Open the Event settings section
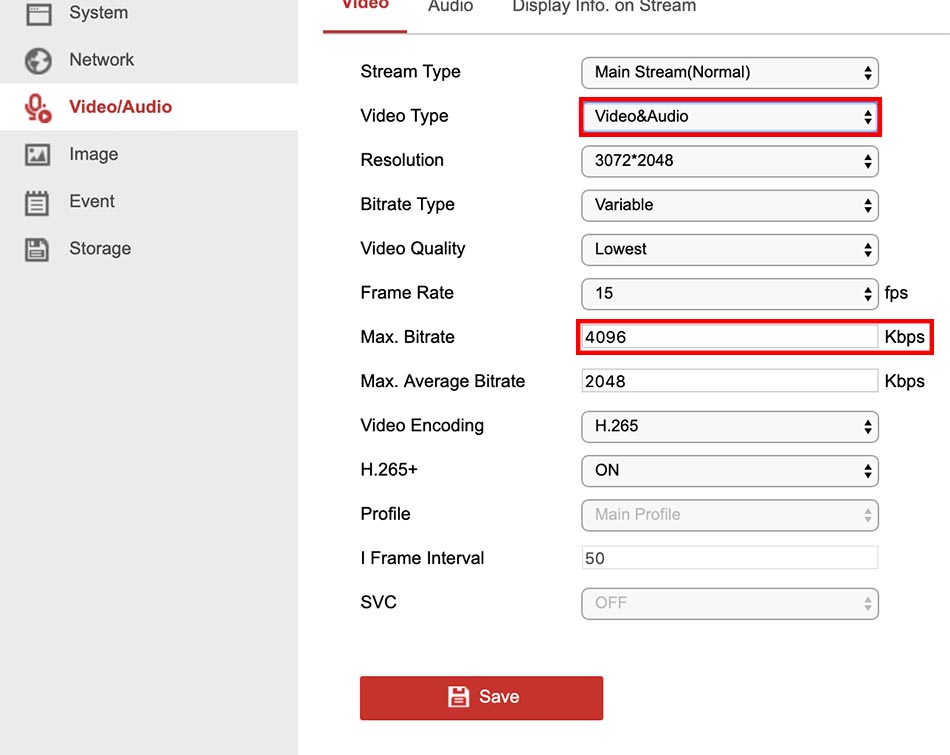950x755 pixels. [x=149, y=201]
